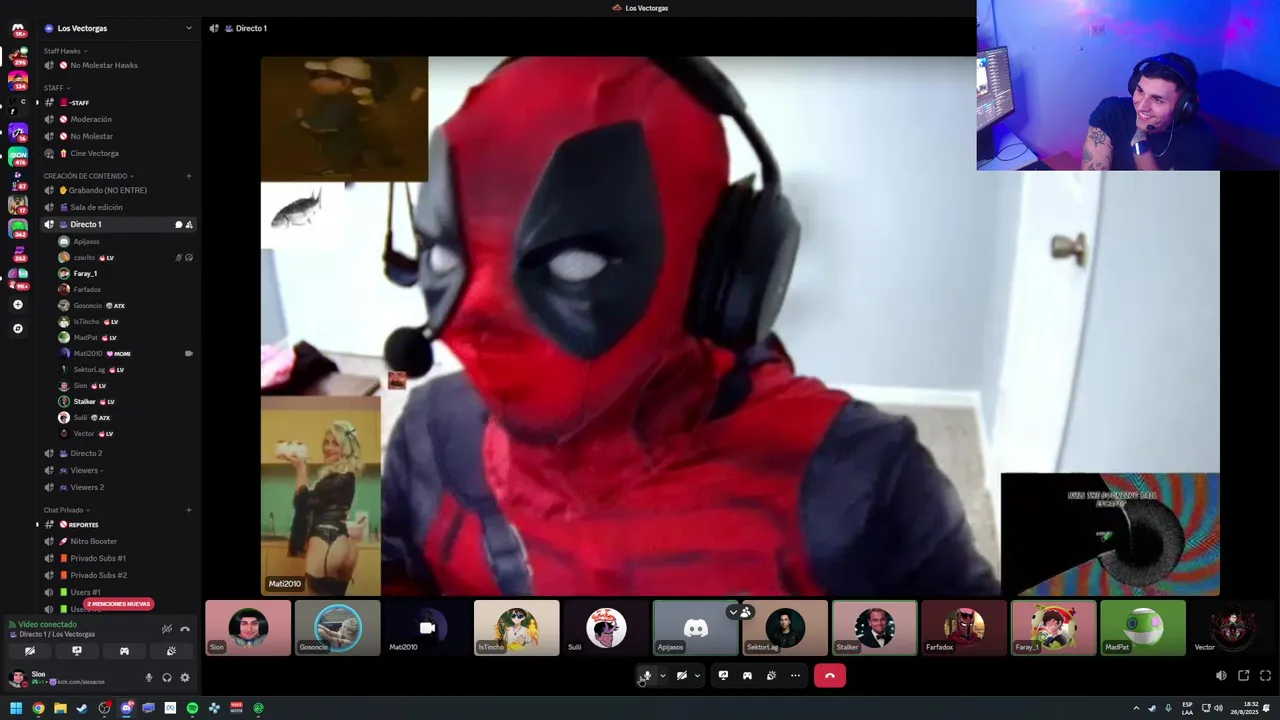Open User Settings gear icon

pyautogui.click(x=185, y=678)
